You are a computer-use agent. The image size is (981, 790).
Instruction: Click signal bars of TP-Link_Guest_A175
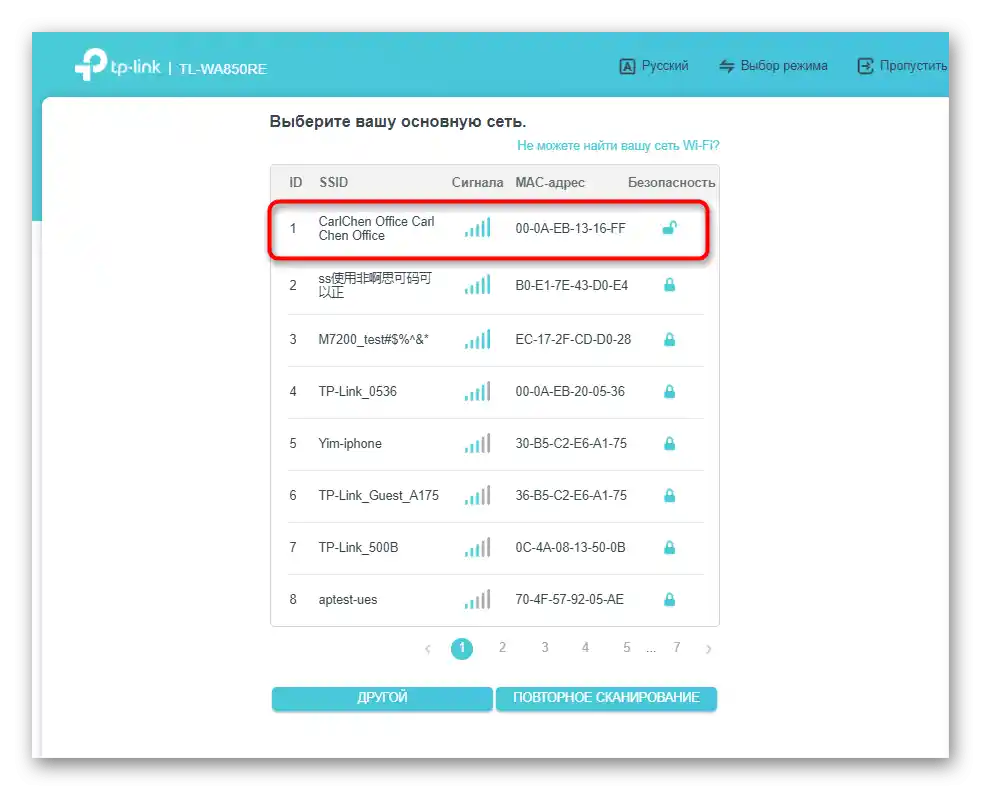pos(477,495)
